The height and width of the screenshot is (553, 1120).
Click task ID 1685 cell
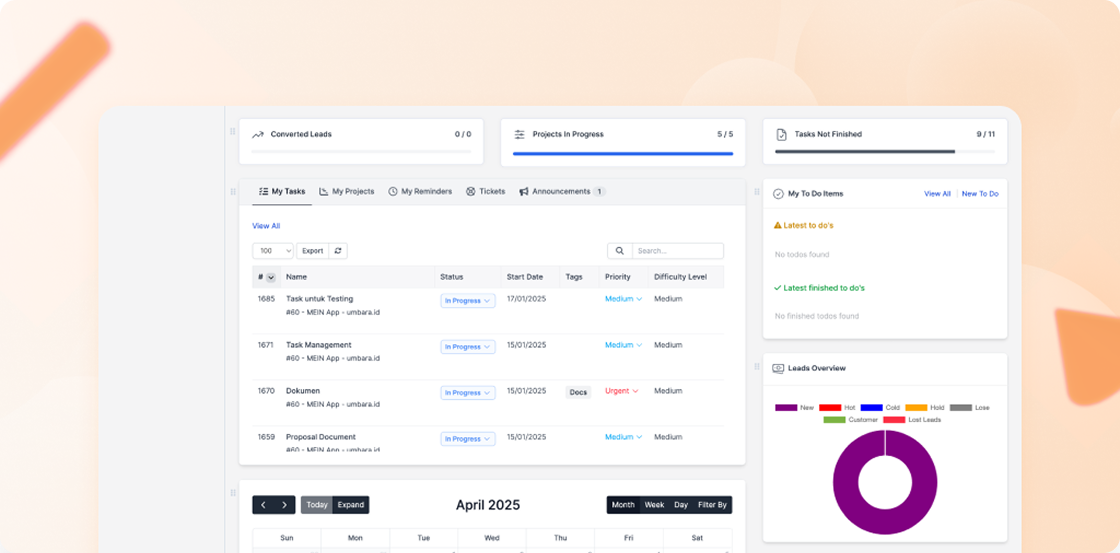[266, 299]
